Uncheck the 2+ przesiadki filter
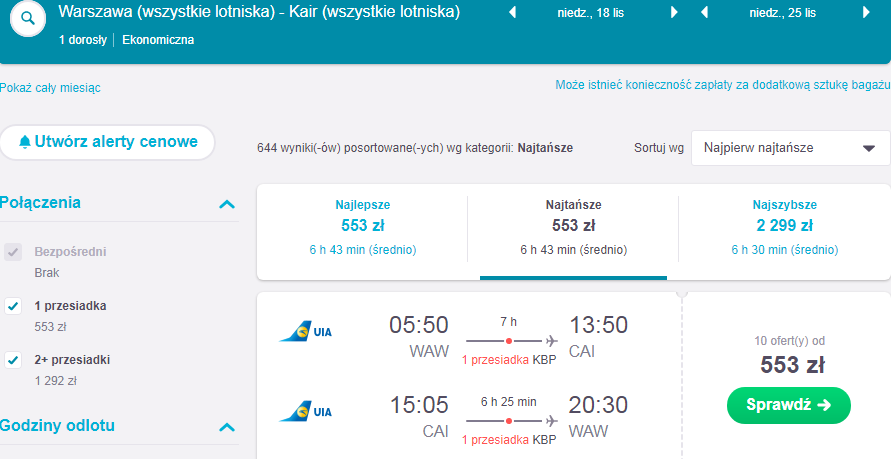891x459 pixels. 13,360
